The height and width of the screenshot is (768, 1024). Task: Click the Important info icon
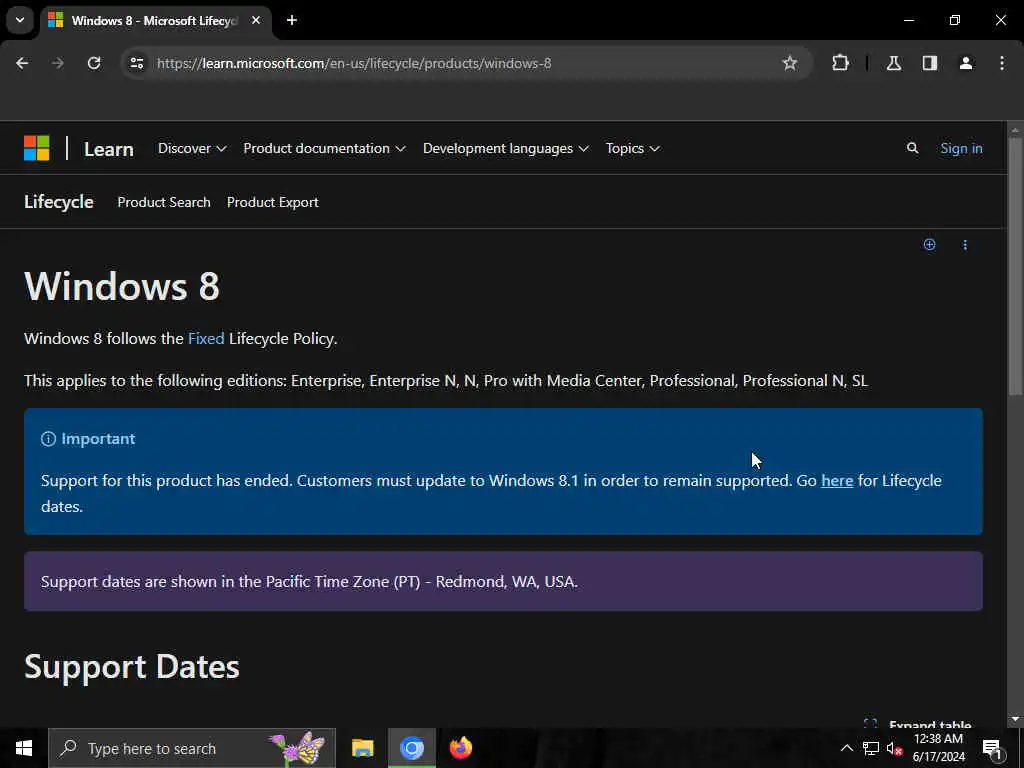pos(48,439)
